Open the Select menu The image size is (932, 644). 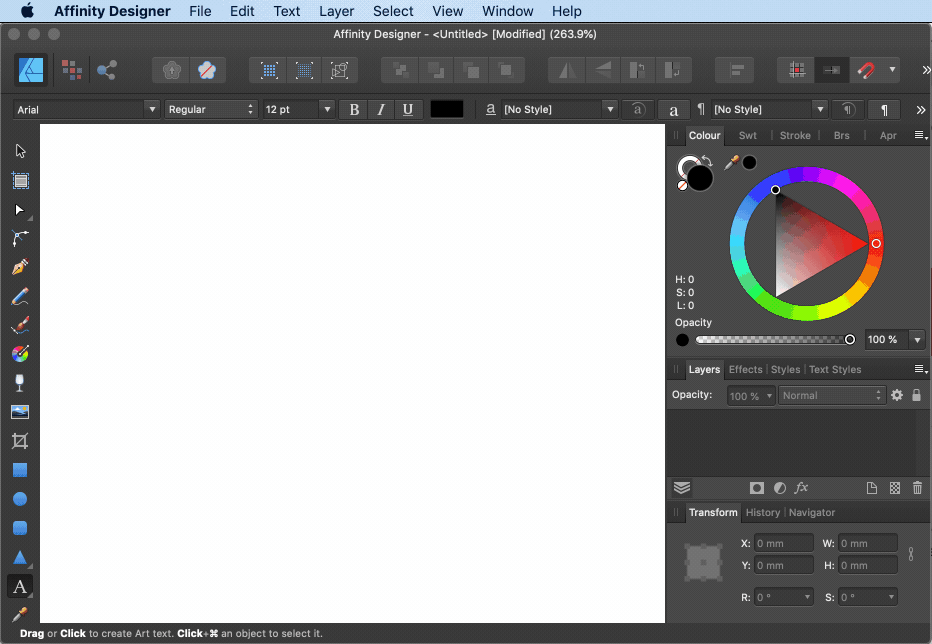click(x=392, y=11)
